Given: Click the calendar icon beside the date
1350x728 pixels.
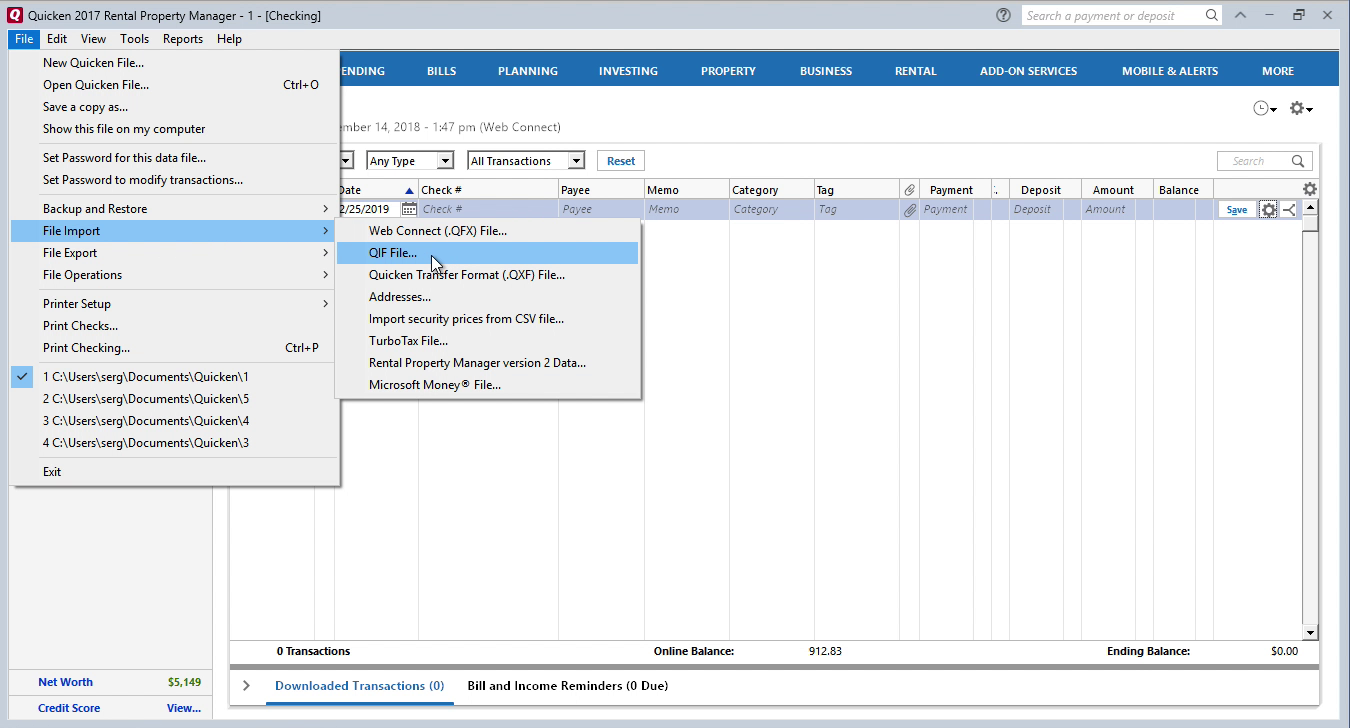Looking at the screenshot, I should [x=409, y=209].
